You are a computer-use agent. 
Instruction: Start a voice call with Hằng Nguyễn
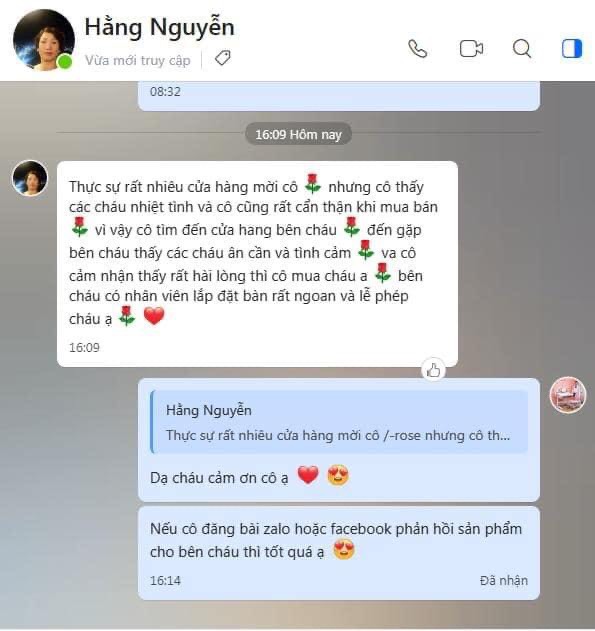[418, 49]
